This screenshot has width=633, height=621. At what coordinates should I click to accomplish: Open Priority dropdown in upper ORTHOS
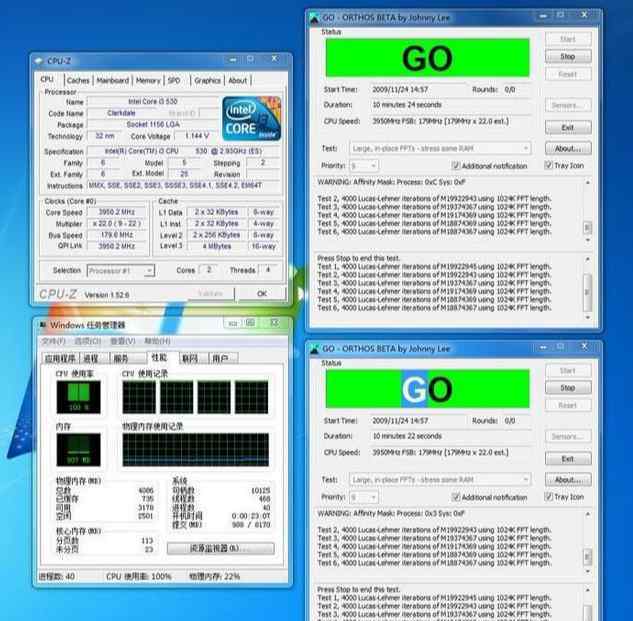click(x=363, y=166)
